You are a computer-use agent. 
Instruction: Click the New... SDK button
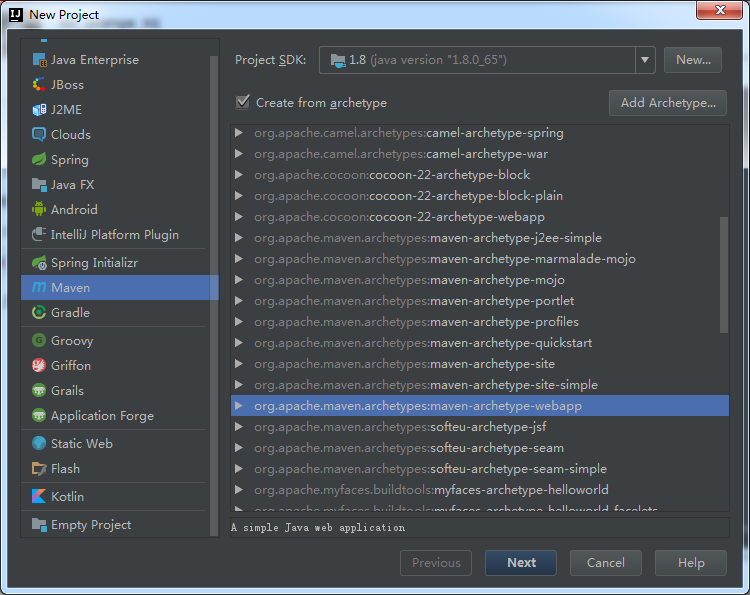point(693,60)
